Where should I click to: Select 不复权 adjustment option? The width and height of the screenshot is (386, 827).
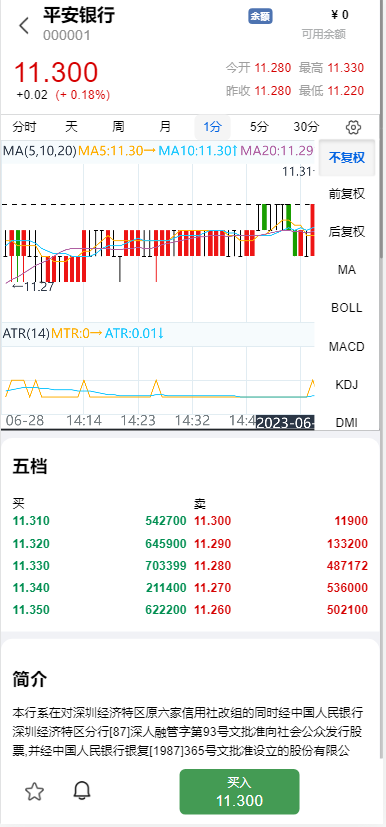point(347,158)
